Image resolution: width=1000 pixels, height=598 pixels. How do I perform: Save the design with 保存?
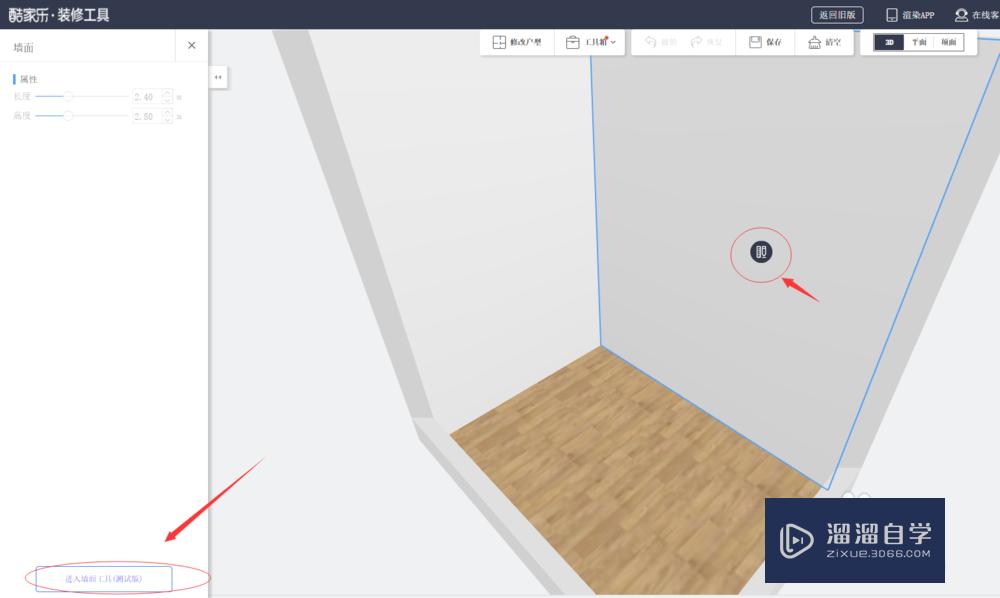[x=765, y=42]
